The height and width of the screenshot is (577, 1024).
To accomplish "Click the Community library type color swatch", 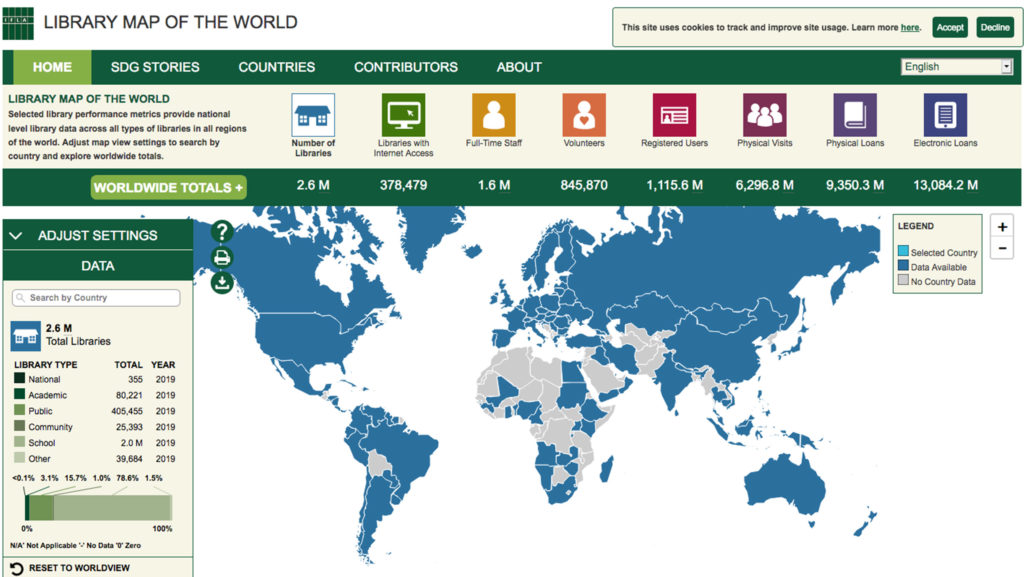I will [20, 426].
